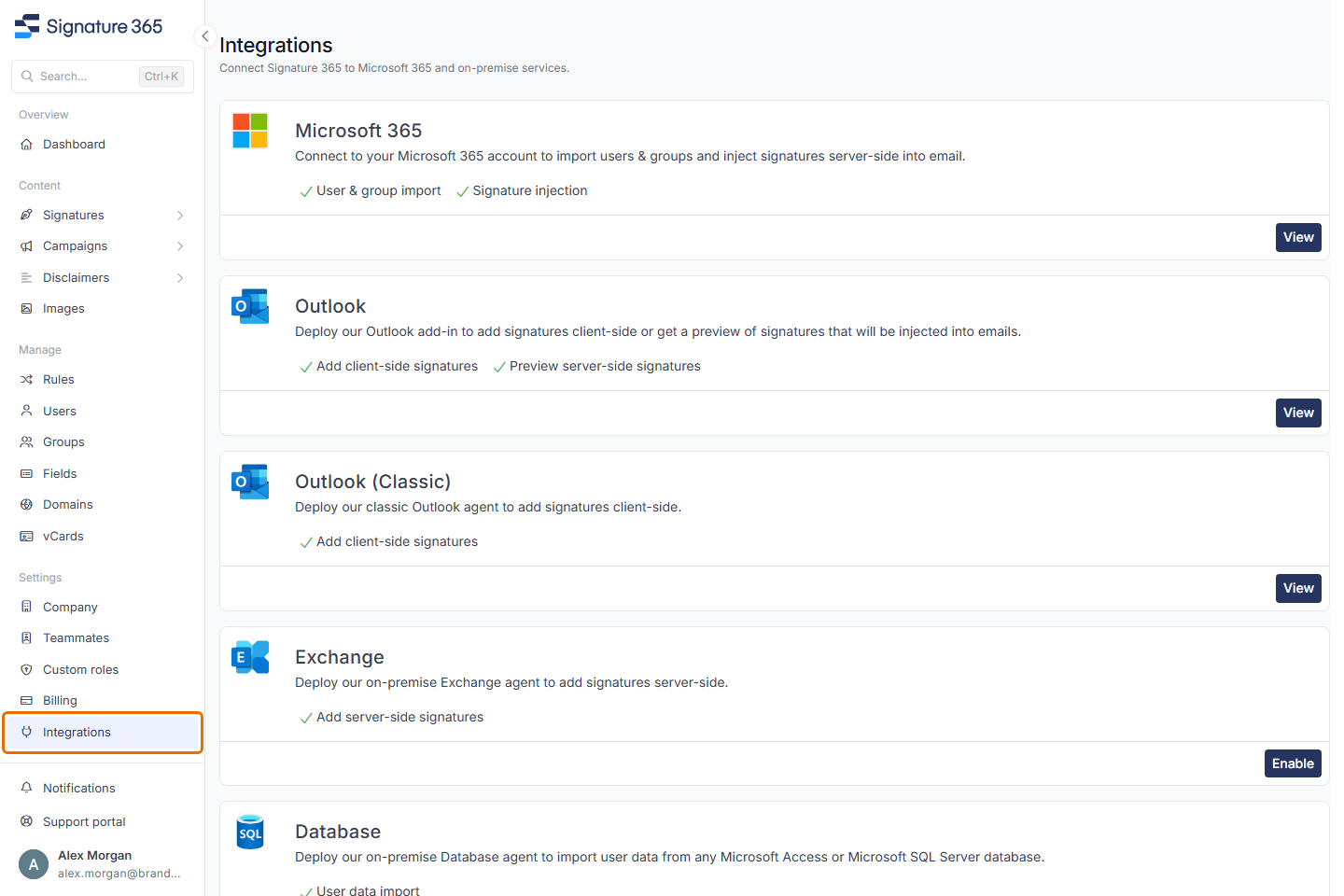Click the Images picture icon

coord(26,309)
